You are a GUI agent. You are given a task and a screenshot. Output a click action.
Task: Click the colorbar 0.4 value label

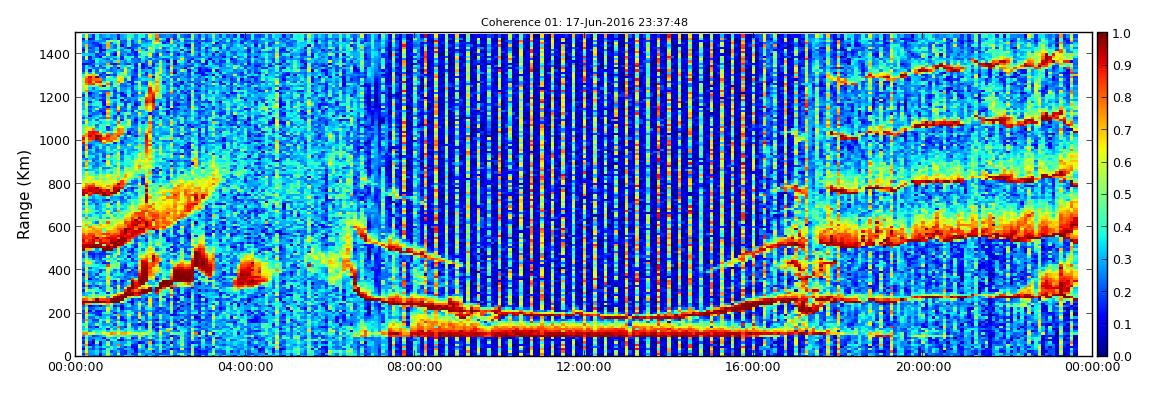(x=1124, y=227)
